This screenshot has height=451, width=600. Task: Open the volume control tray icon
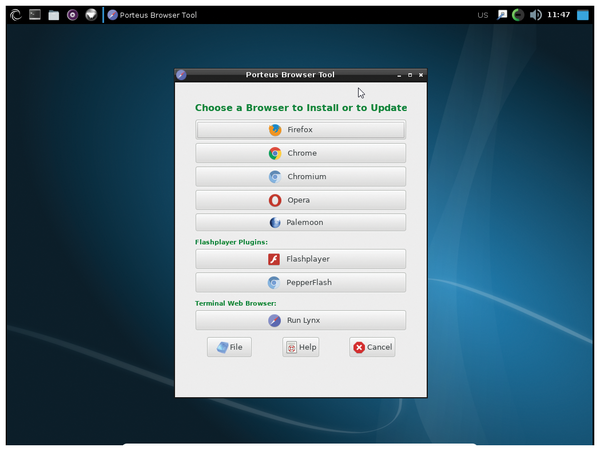point(536,15)
